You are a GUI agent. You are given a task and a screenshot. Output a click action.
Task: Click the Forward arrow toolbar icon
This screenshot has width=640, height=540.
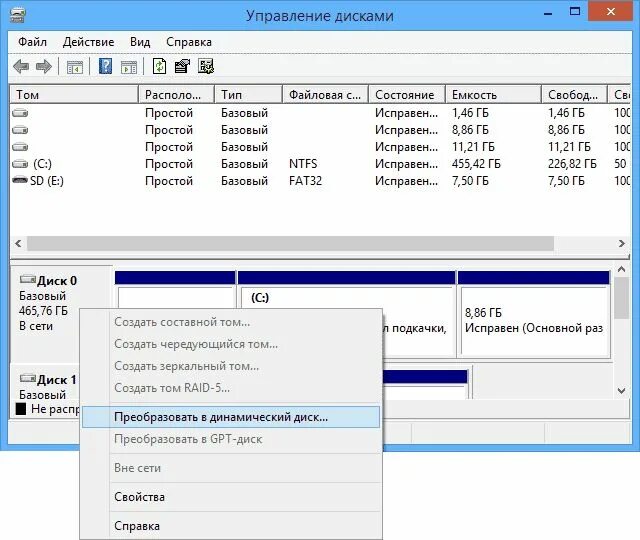[44, 66]
